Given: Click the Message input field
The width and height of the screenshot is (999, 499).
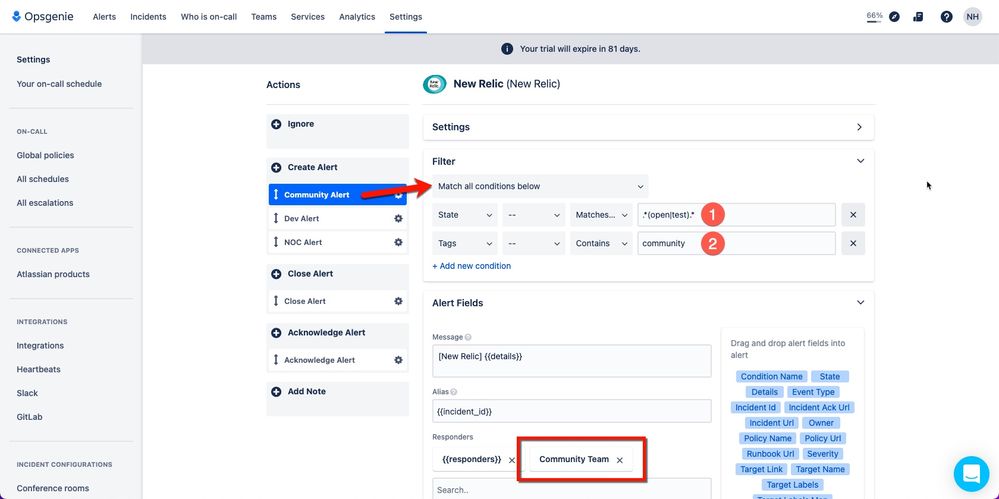Looking at the screenshot, I should click(x=571, y=361).
